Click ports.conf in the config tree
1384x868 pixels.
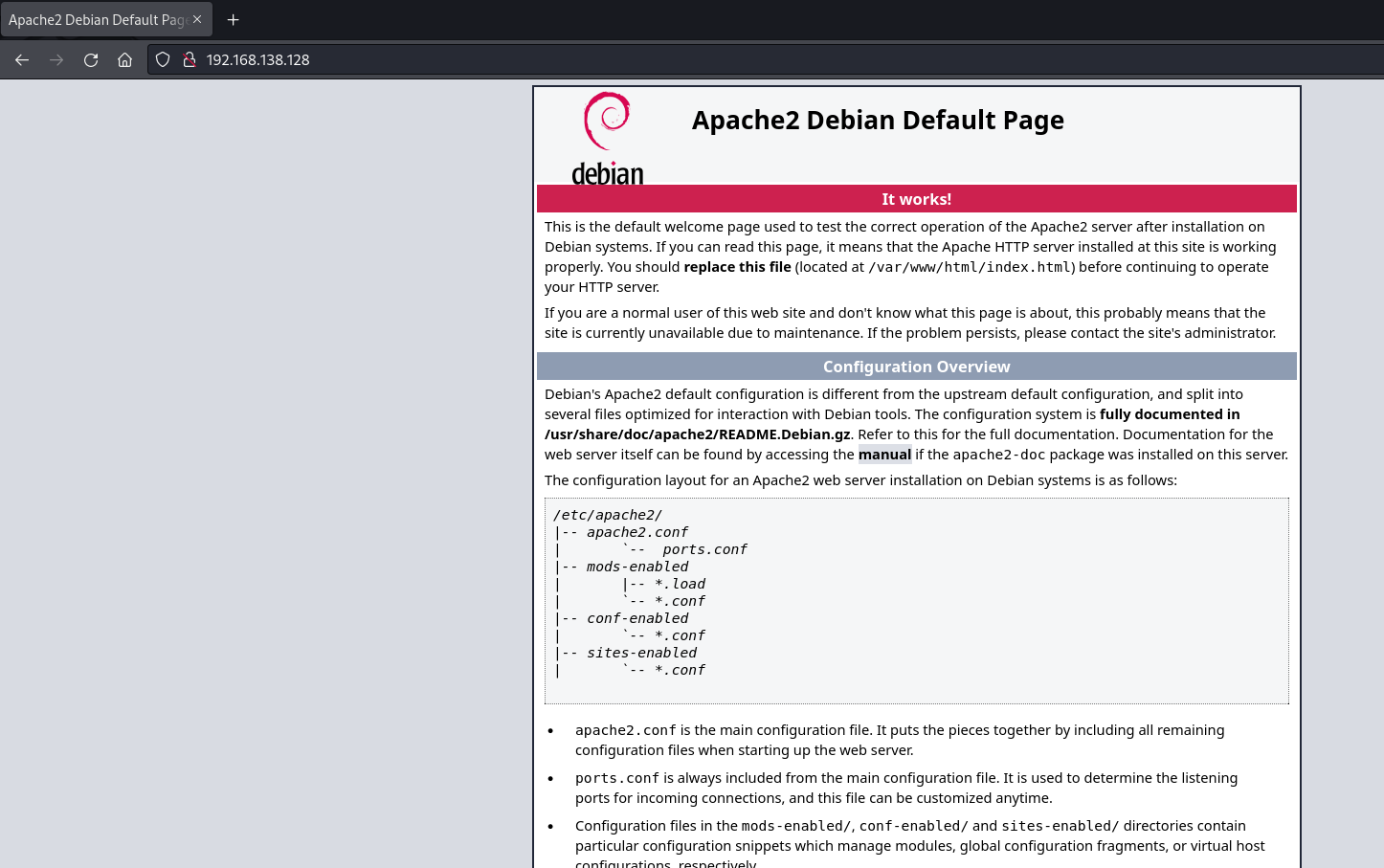(x=704, y=549)
